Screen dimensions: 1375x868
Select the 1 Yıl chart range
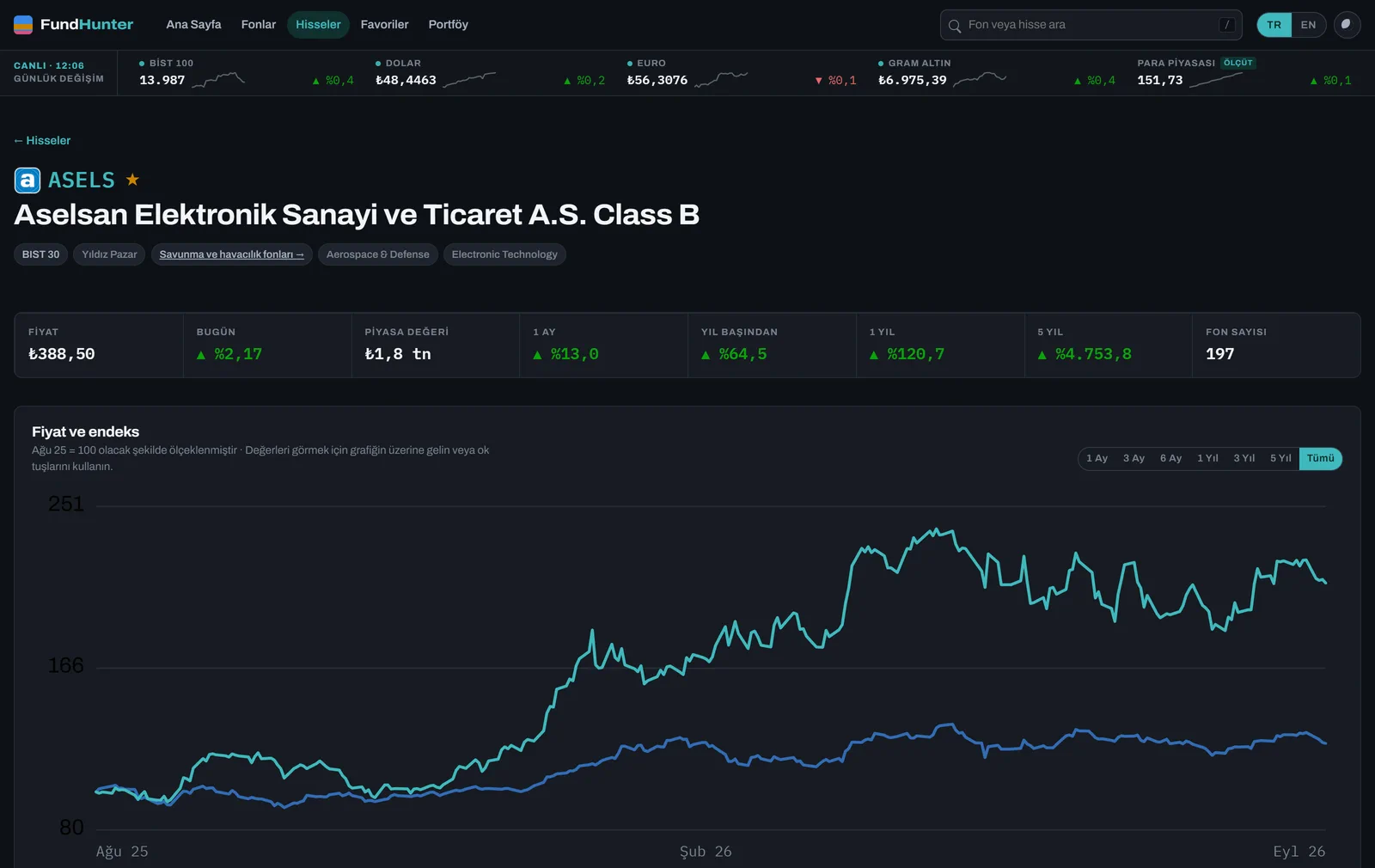point(1207,458)
